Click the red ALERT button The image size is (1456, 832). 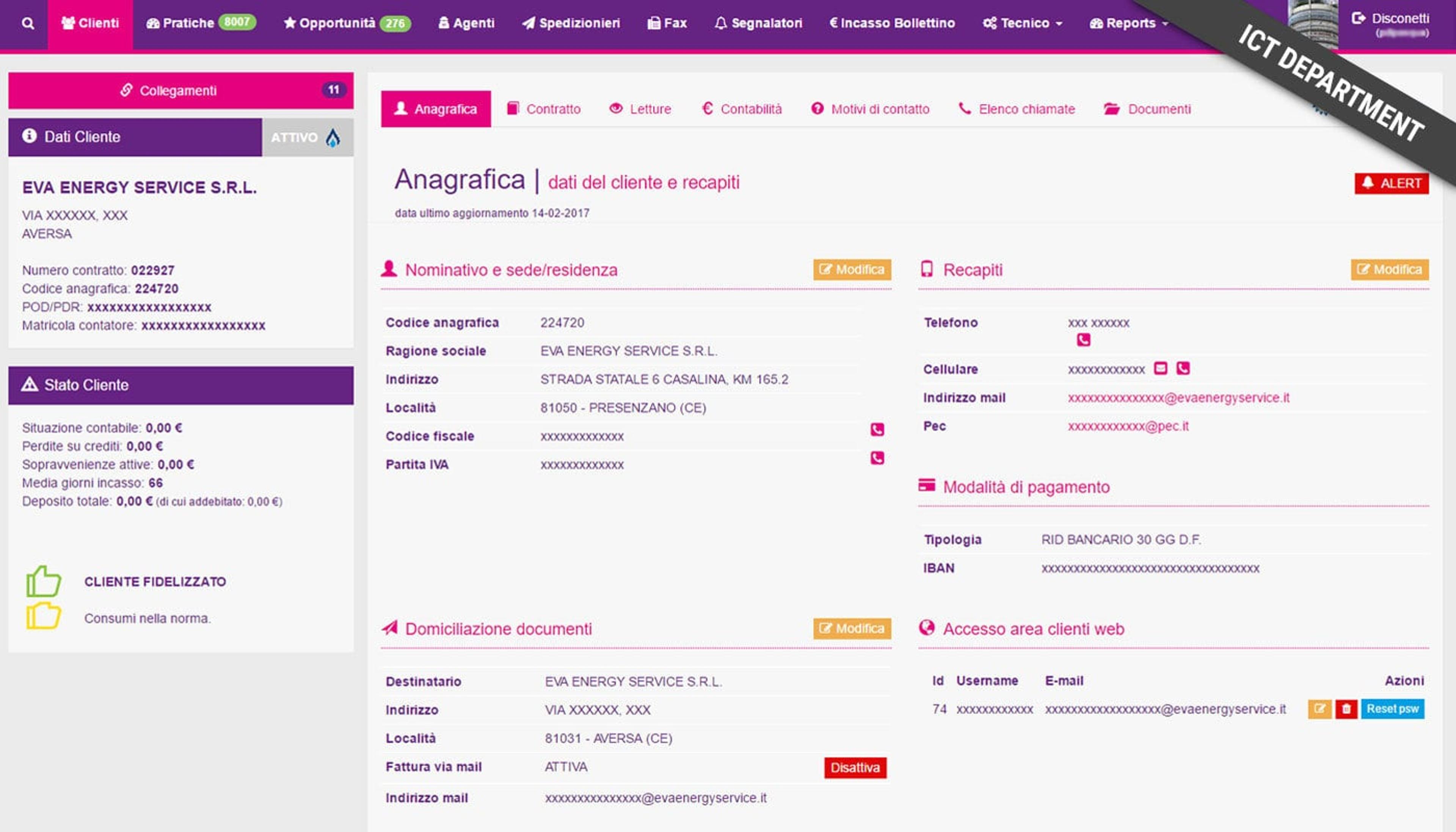click(x=1391, y=184)
